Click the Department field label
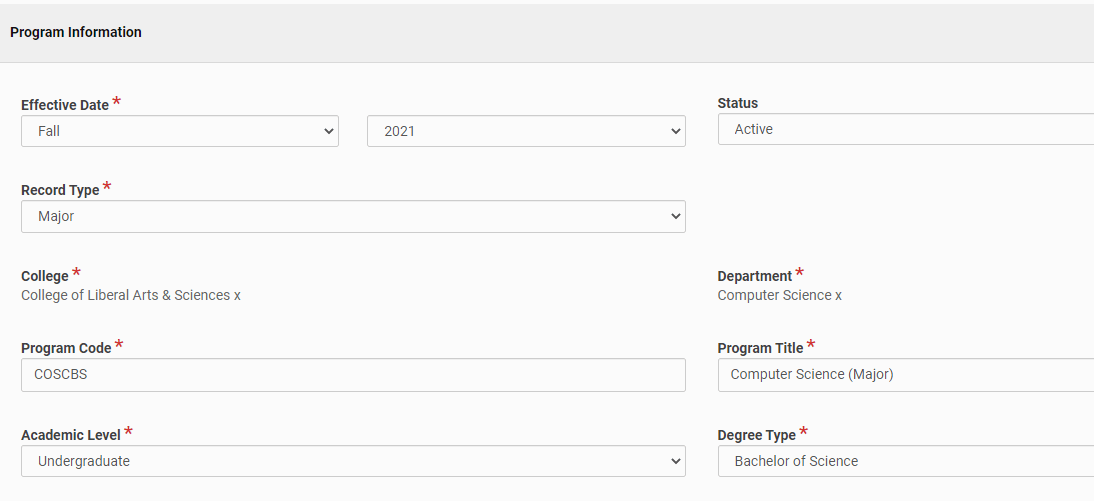 [755, 276]
